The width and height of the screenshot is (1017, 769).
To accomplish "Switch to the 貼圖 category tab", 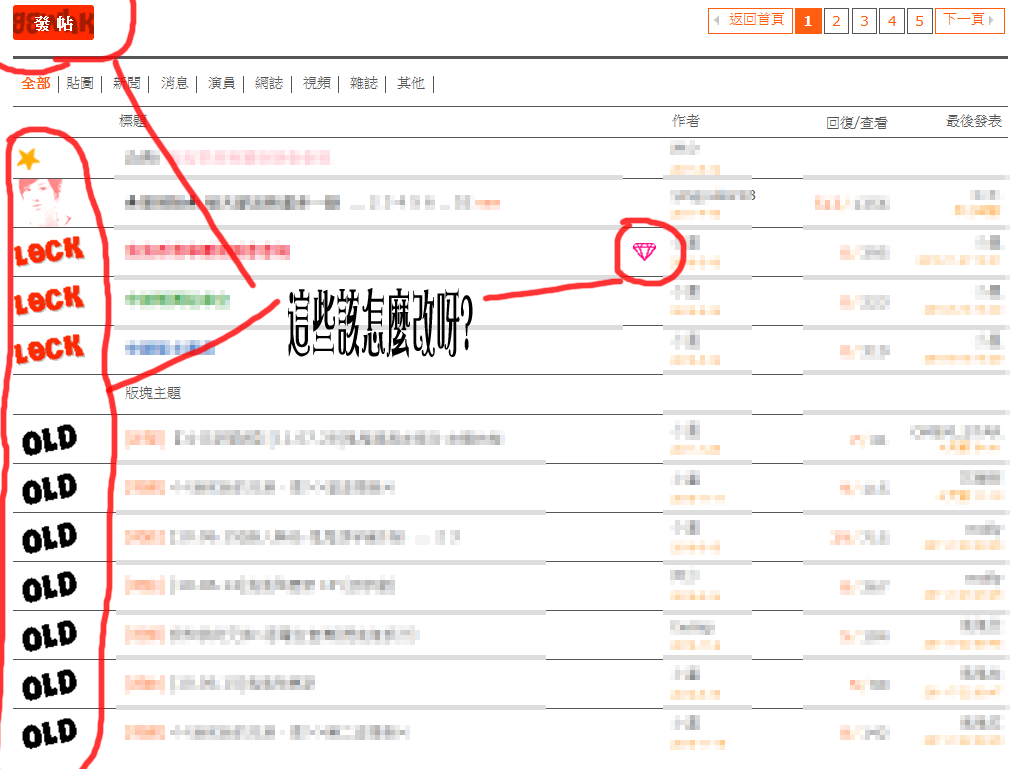I will 80,83.
